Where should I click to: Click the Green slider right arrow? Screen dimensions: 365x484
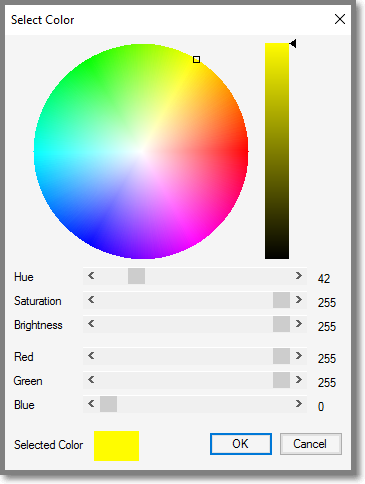(299, 380)
